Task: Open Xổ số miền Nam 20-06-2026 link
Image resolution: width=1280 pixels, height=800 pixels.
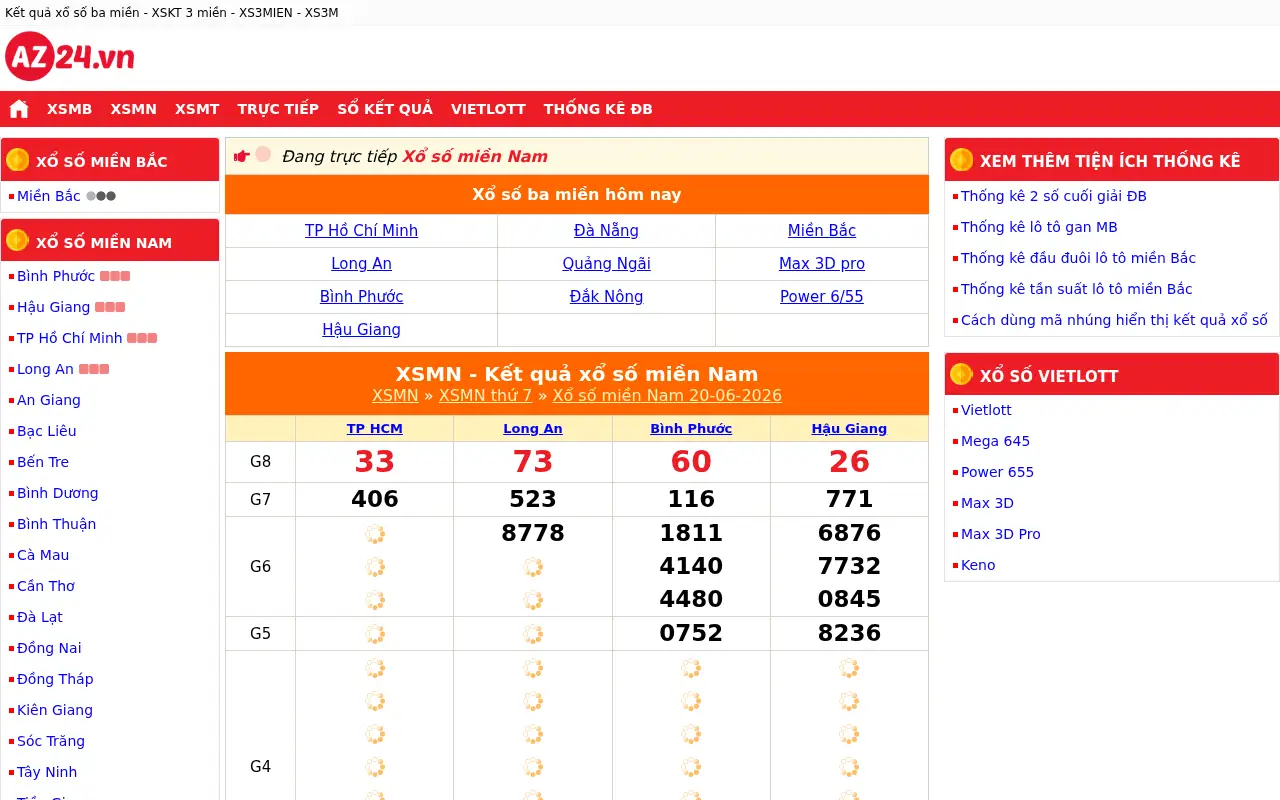Action: 667,396
